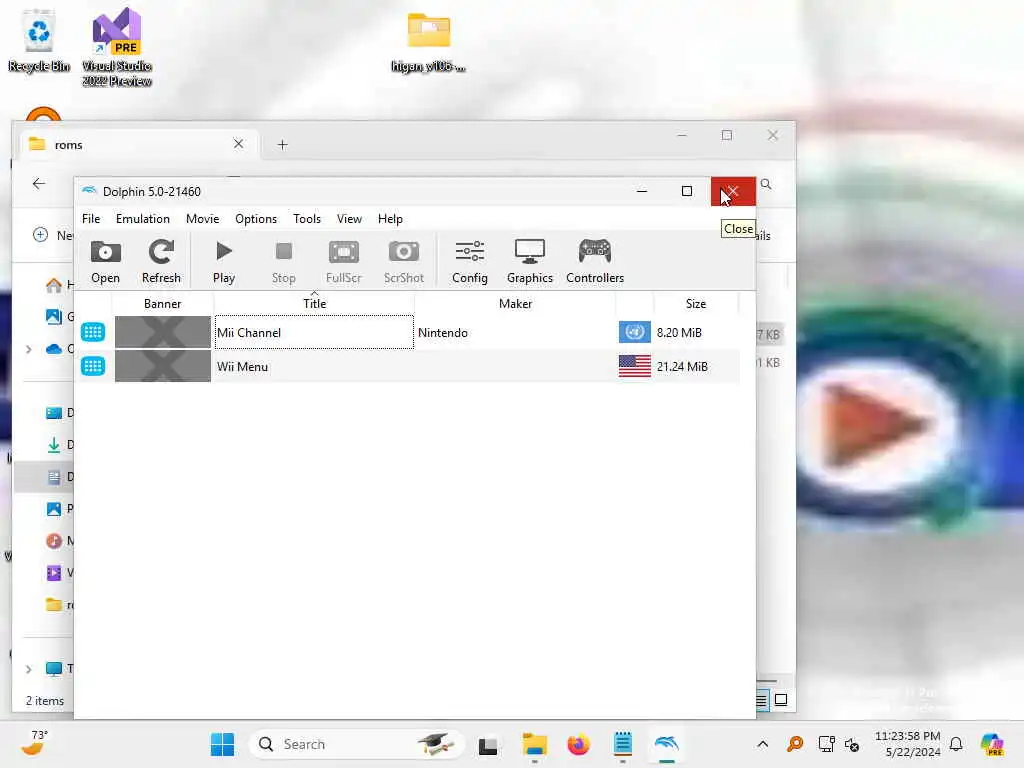Click the Dolphin logo in the title bar
Image resolution: width=1024 pixels, height=768 pixels.
[89, 191]
